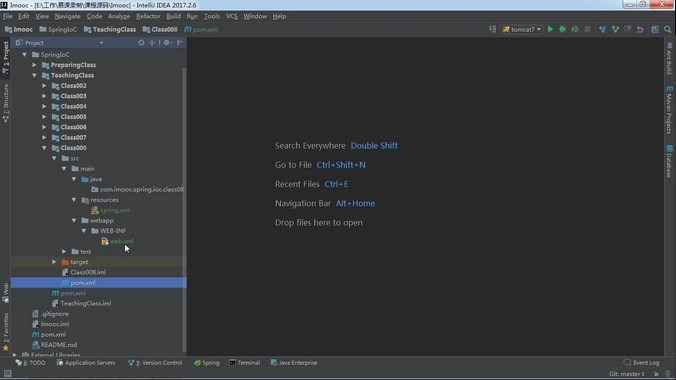Open the Version Control tool tab
Image resolution: width=676 pixels, height=380 pixels.
155,363
